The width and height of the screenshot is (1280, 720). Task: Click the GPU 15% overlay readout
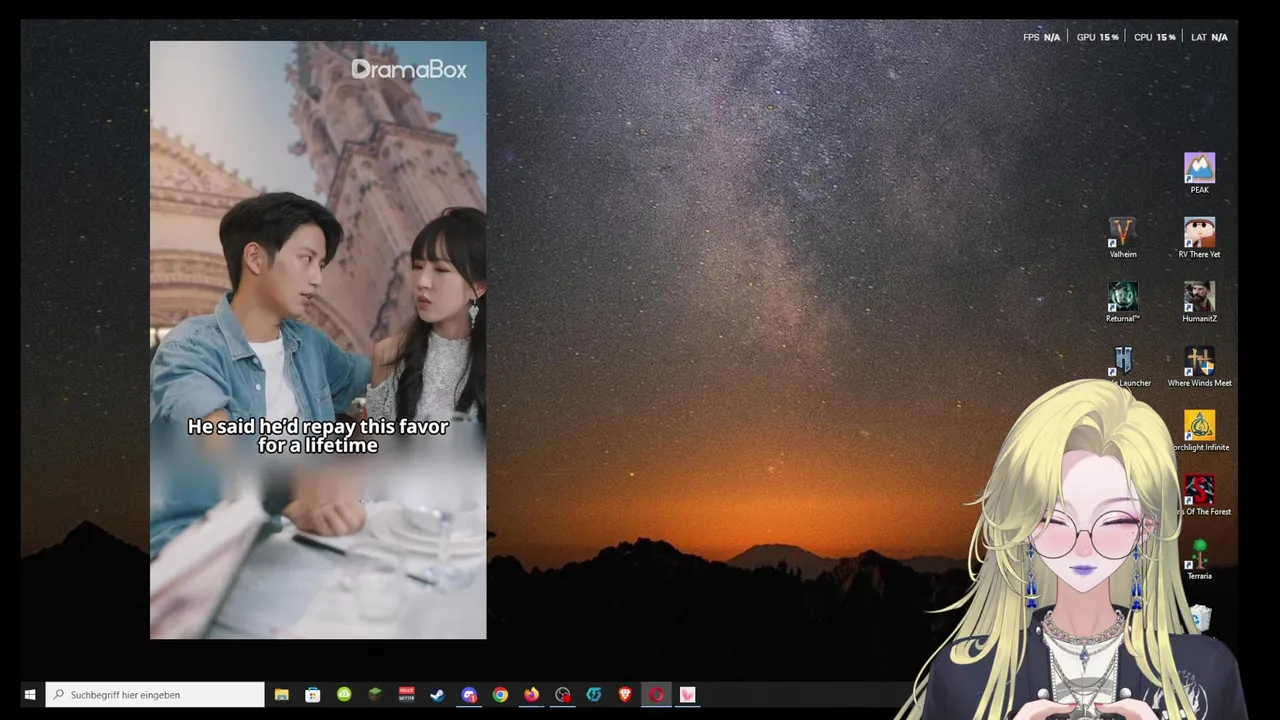pos(1097,37)
